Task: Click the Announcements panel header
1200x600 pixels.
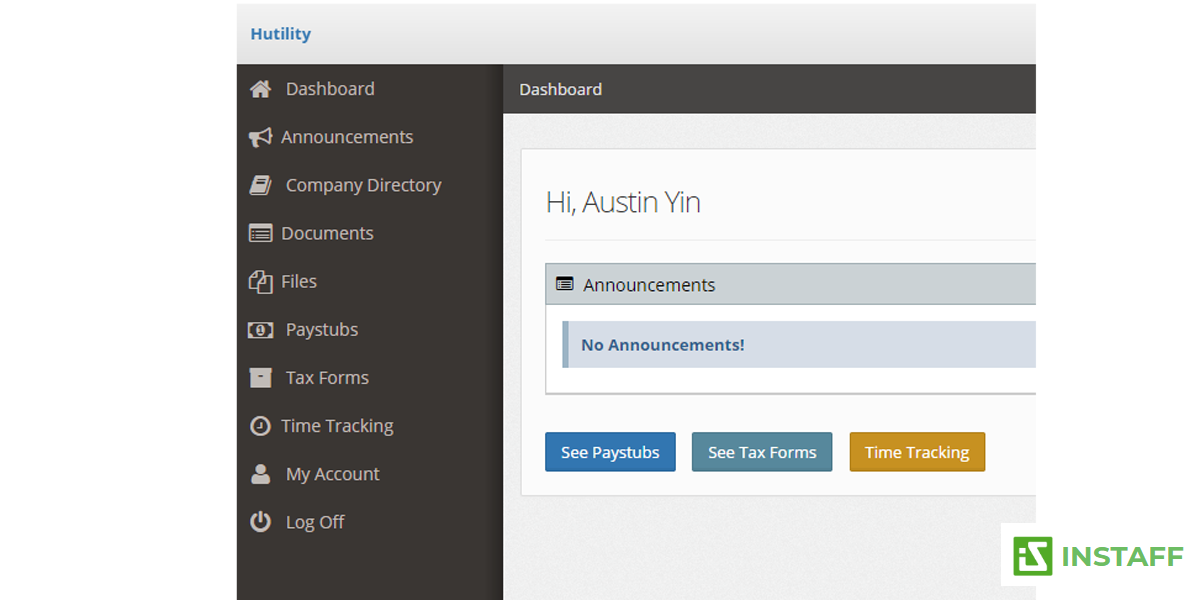Action: [x=789, y=285]
